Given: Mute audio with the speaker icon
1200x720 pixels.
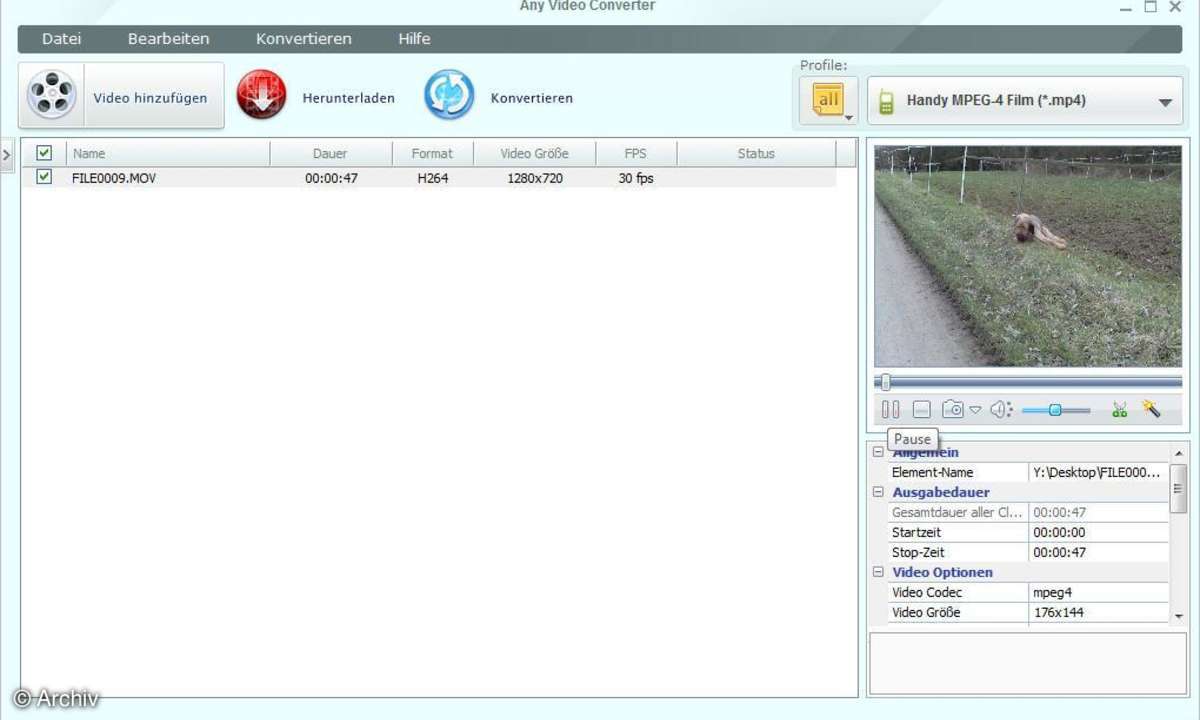Looking at the screenshot, I should tap(1001, 409).
